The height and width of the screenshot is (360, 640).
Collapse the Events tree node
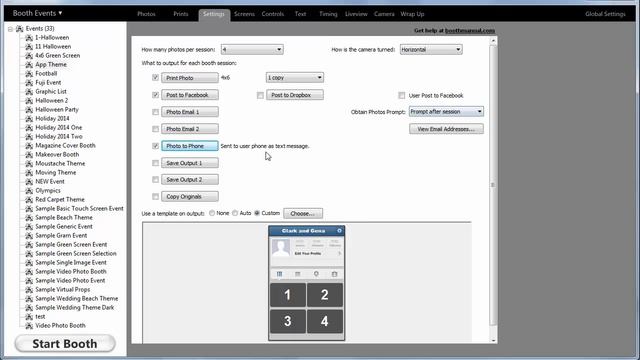point(10,29)
